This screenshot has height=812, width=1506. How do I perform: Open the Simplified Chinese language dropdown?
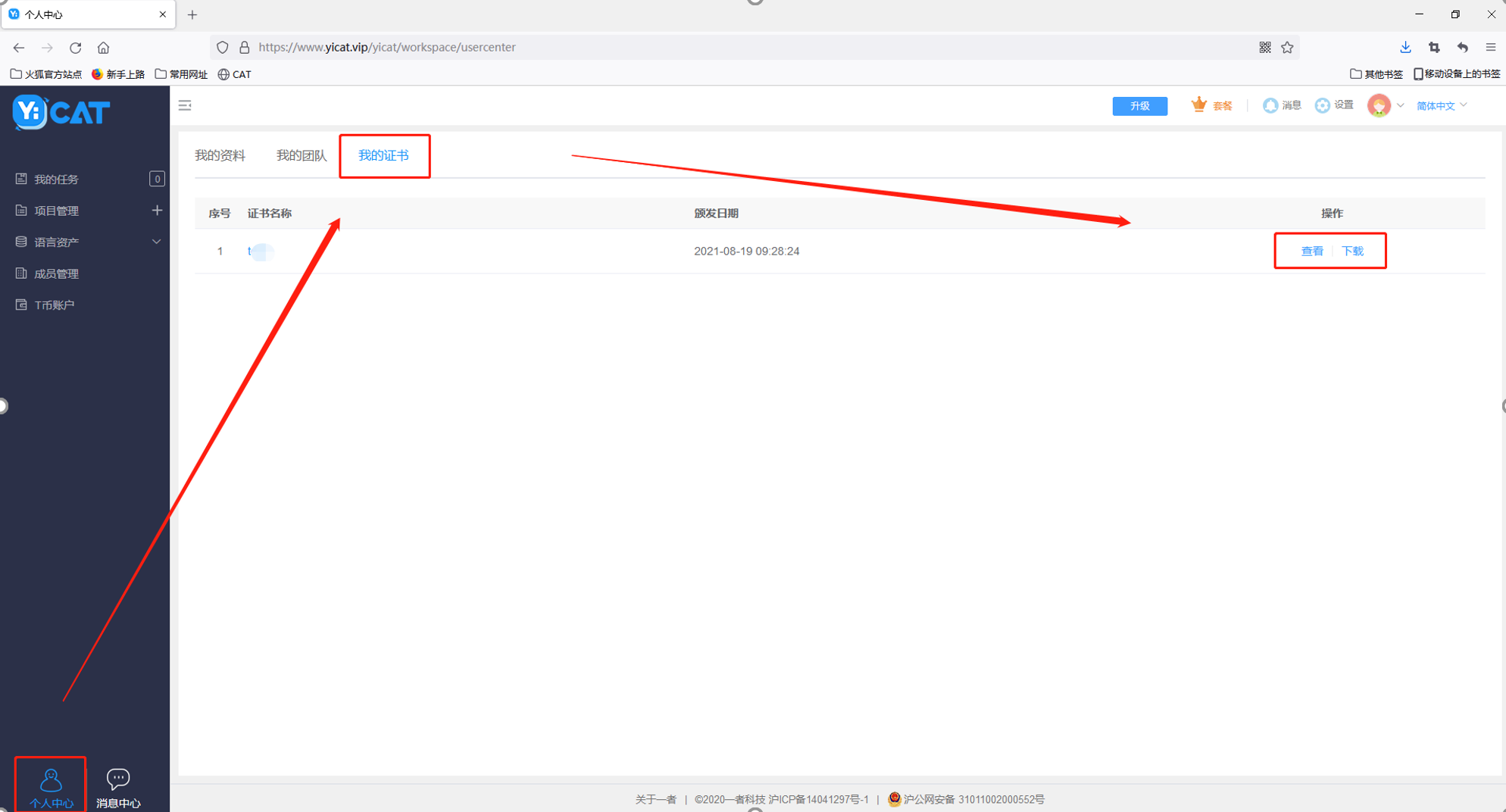pyautogui.click(x=1441, y=105)
